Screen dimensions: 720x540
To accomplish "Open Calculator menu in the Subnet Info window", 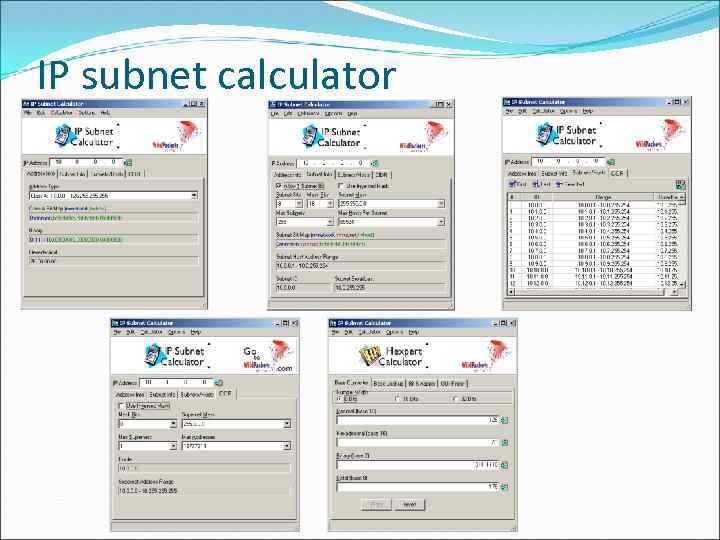I will [309, 113].
